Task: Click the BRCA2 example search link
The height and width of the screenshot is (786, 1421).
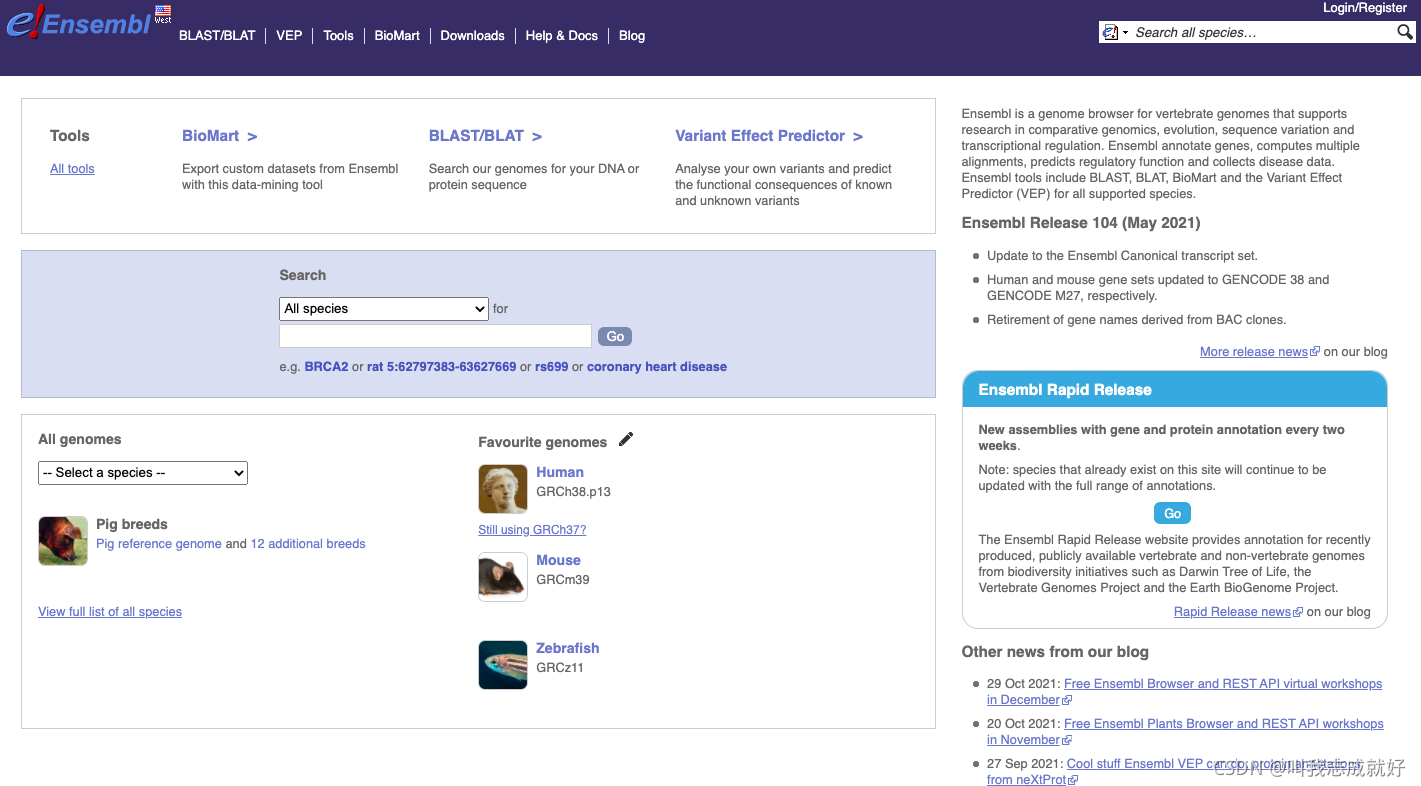Action: [x=326, y=367]
